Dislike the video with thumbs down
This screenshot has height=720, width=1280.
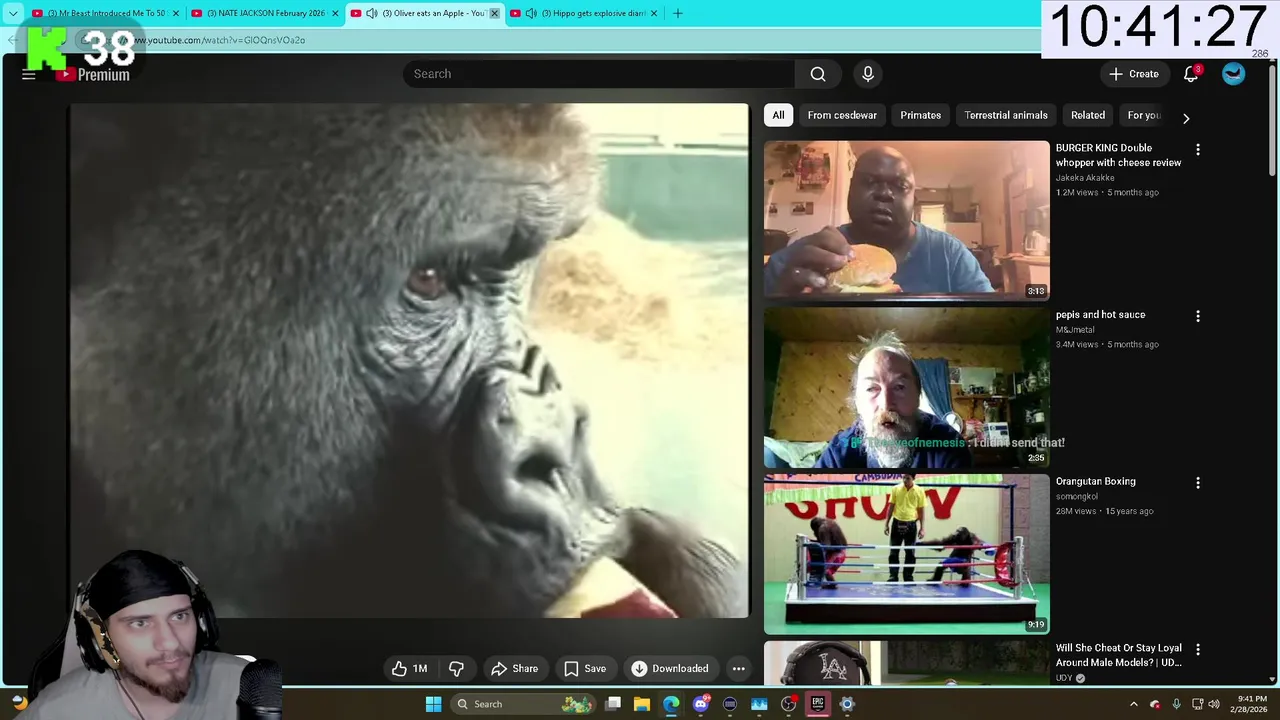(x=456, y=669)
